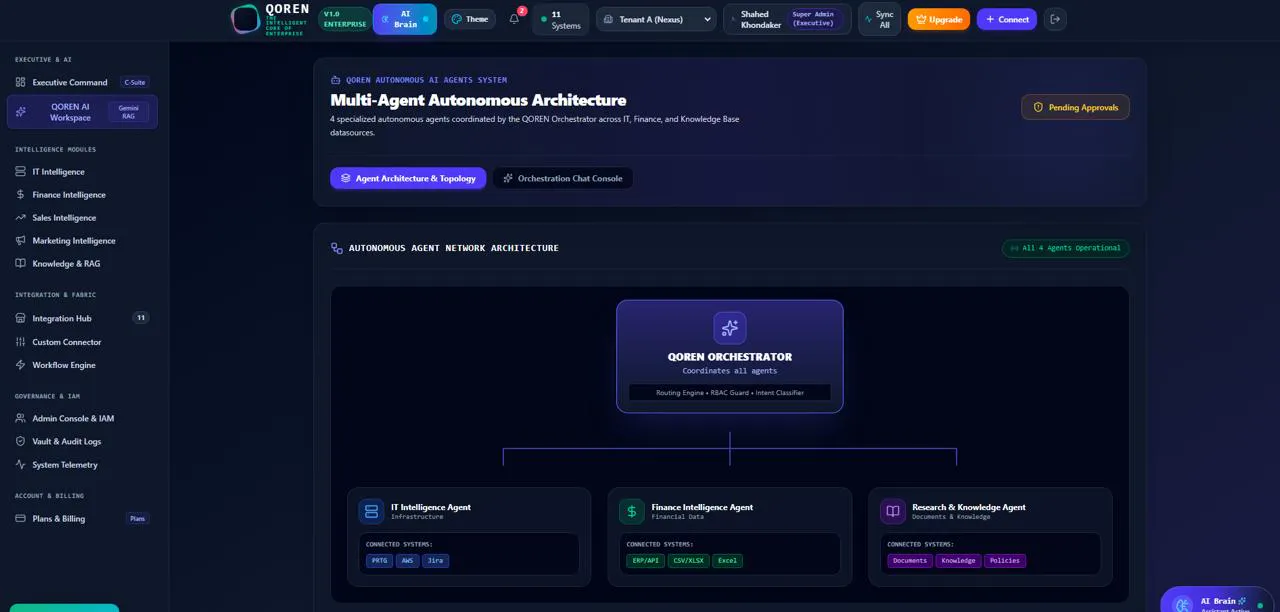Open Custom Connector page

pyautogui.click(x=82, y=342)
